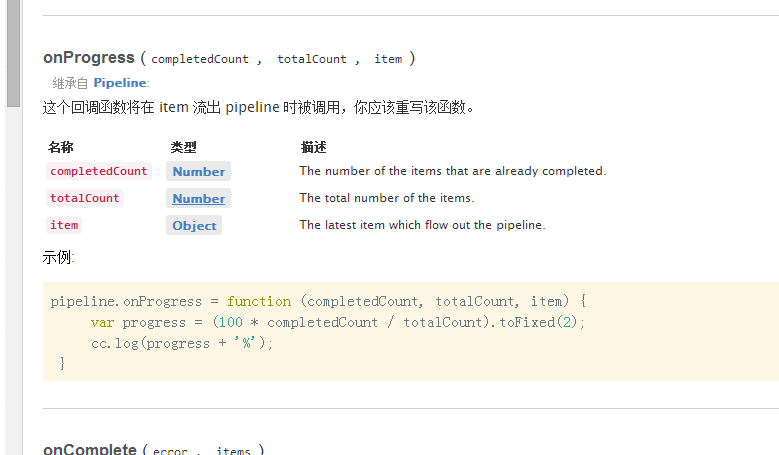The width and height of the screenshot is (779, 455).
Task: Click description 'The latest item which flow out'
Action: tap(422, 225)
